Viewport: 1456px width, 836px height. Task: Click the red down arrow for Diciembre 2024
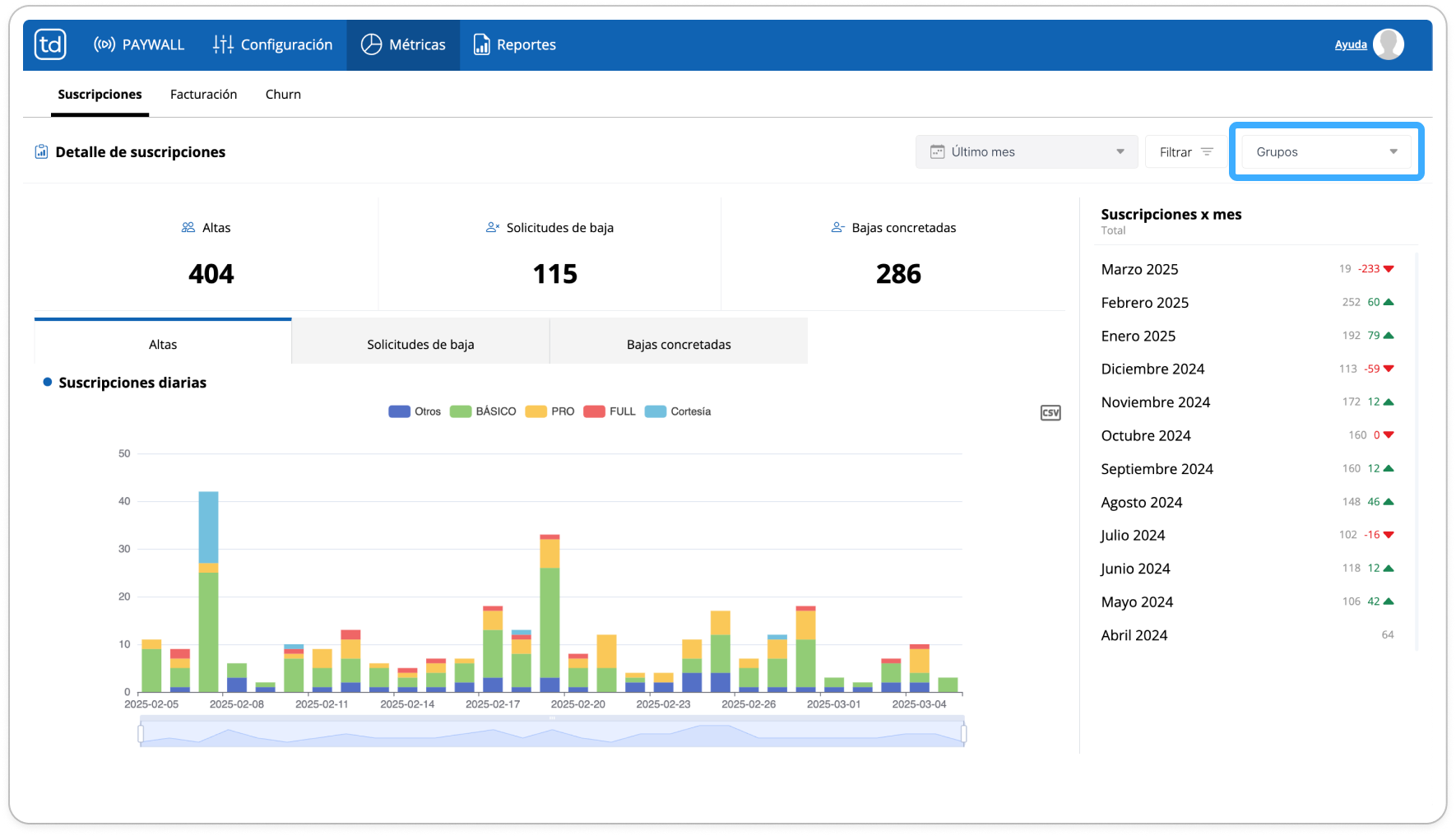[x=1389, y=369]
